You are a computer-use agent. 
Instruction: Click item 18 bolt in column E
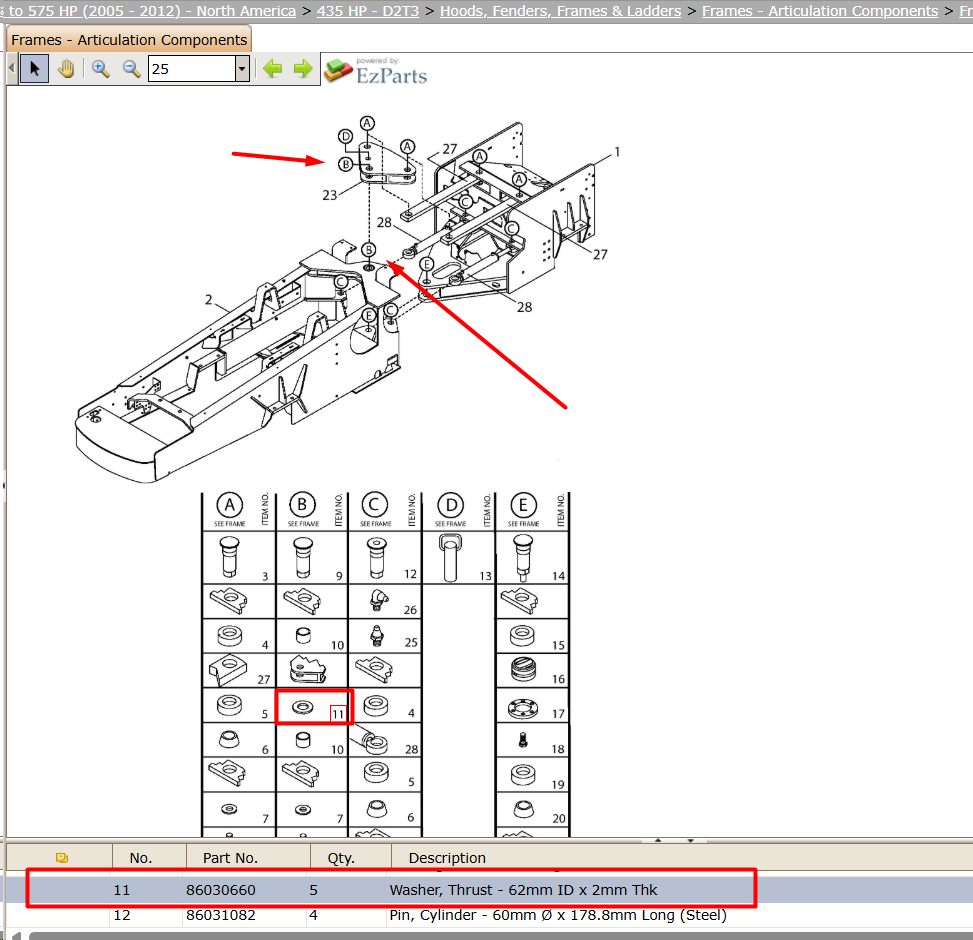pos(523,740)
